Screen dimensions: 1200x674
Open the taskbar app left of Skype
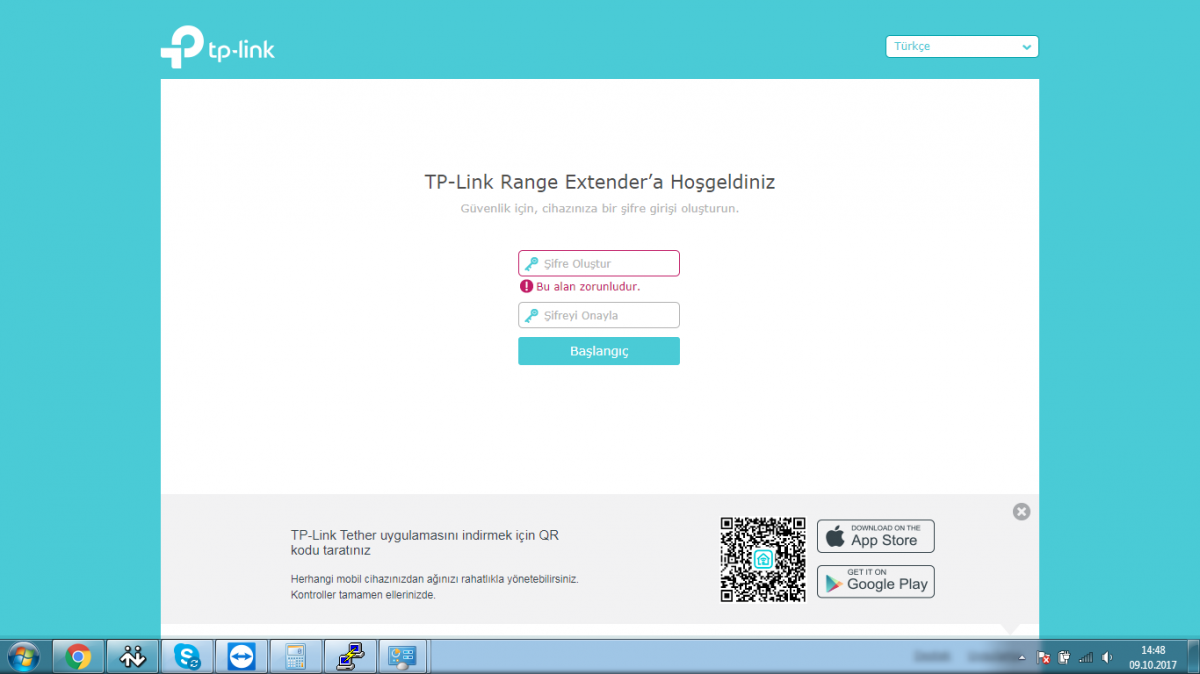click(133, 657)
